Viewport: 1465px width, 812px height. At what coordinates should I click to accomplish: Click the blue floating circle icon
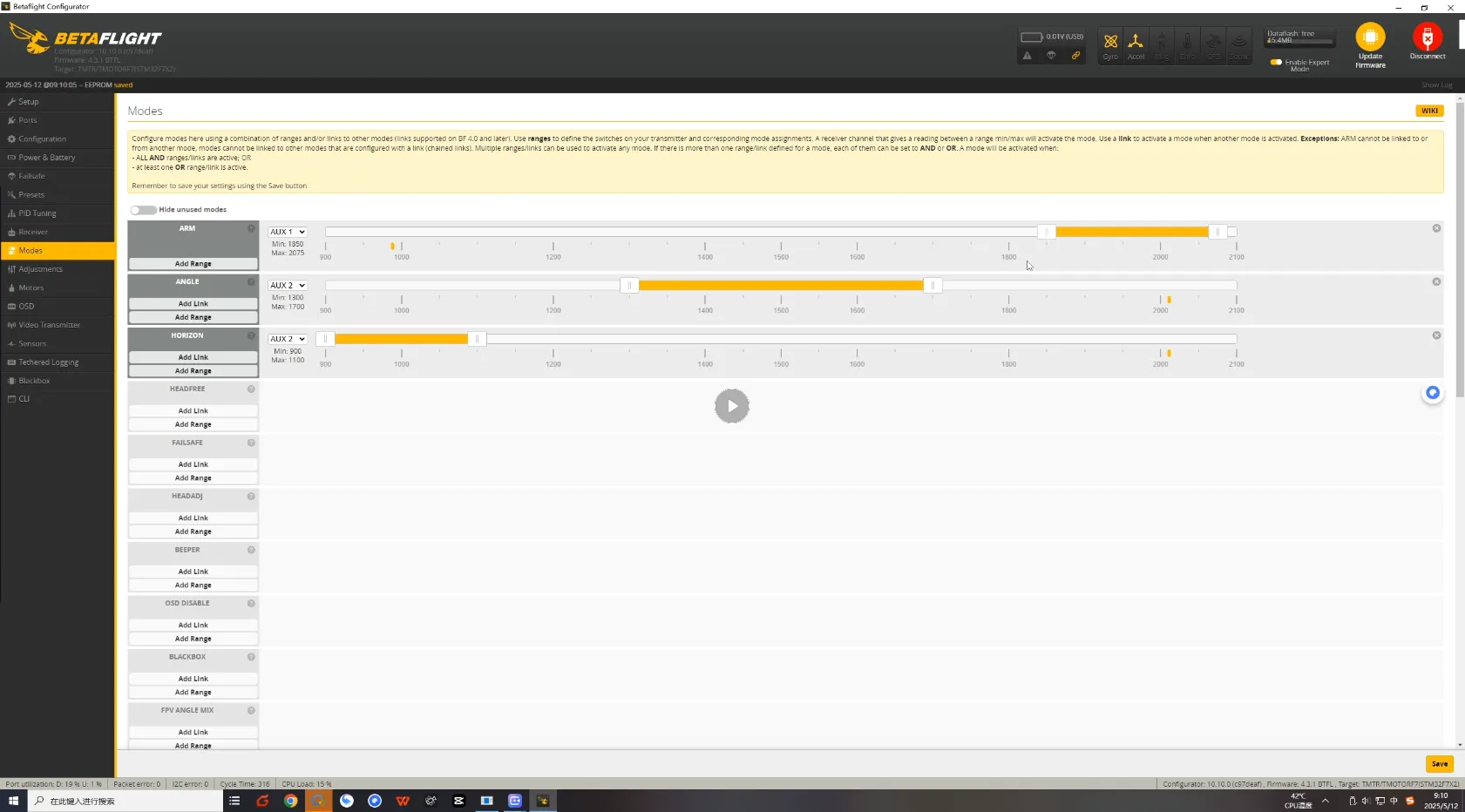[1432, 393]
